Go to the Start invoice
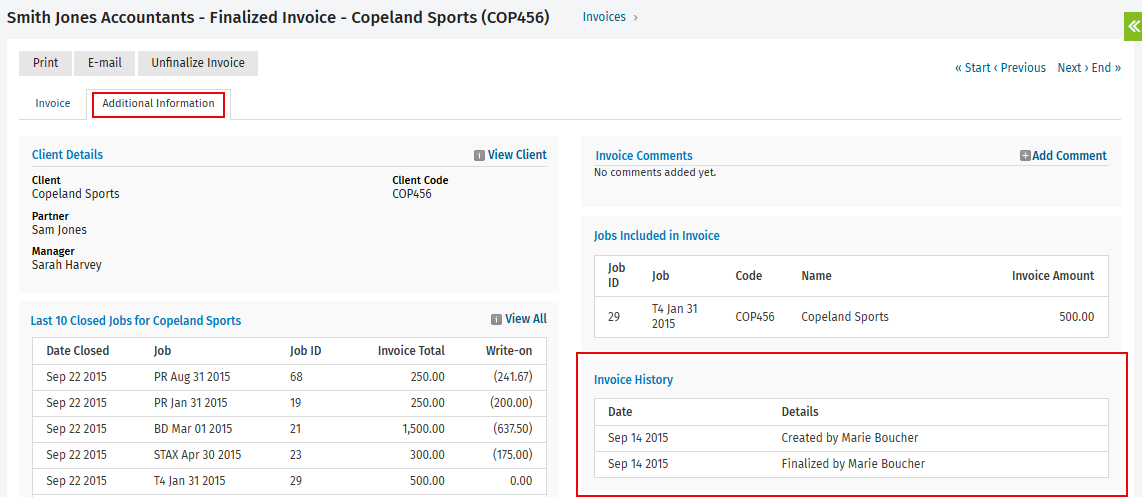The image size is (1142, 497). (x=972, y=68)
